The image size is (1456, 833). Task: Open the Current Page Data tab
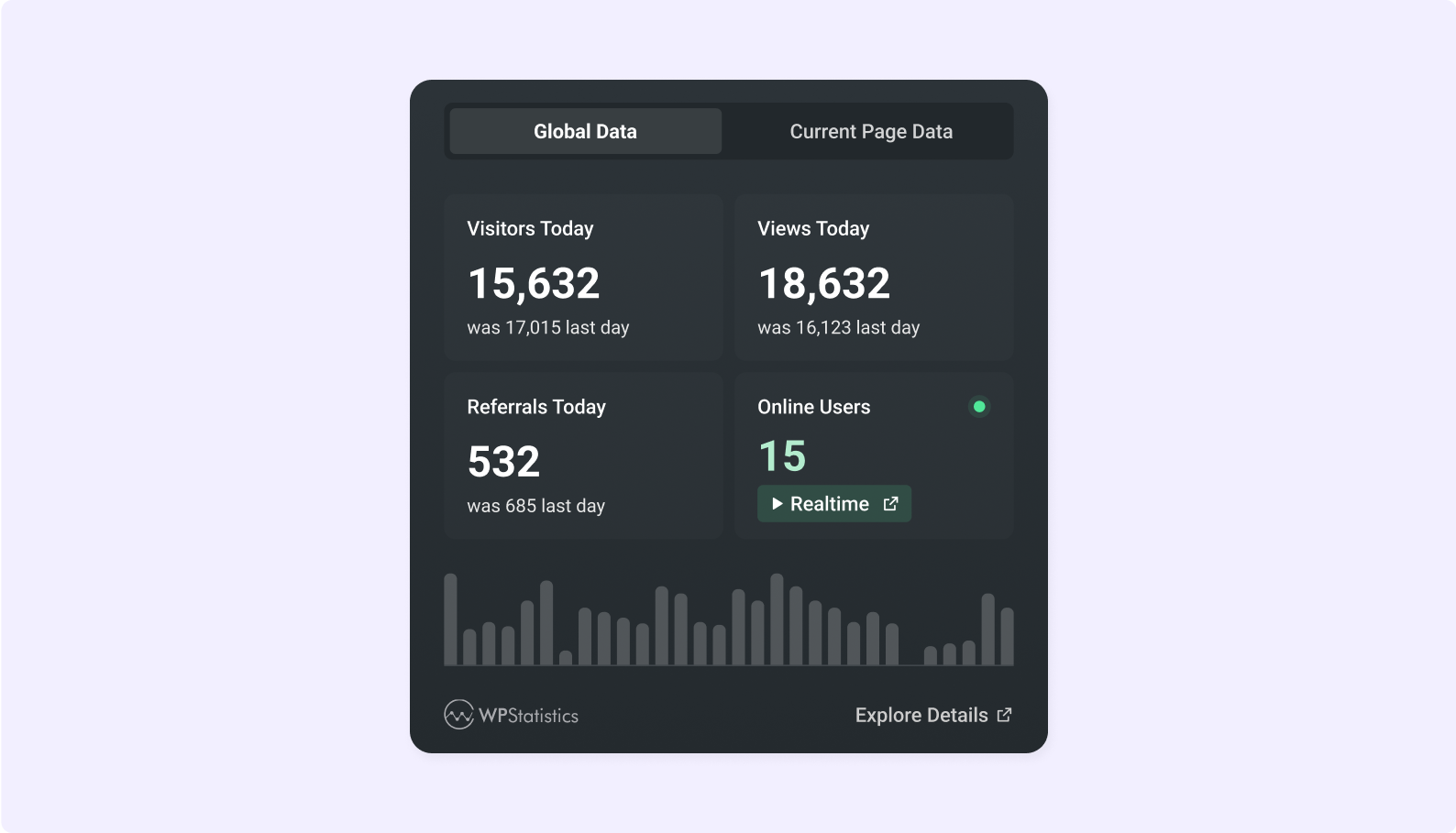(870, 131)
